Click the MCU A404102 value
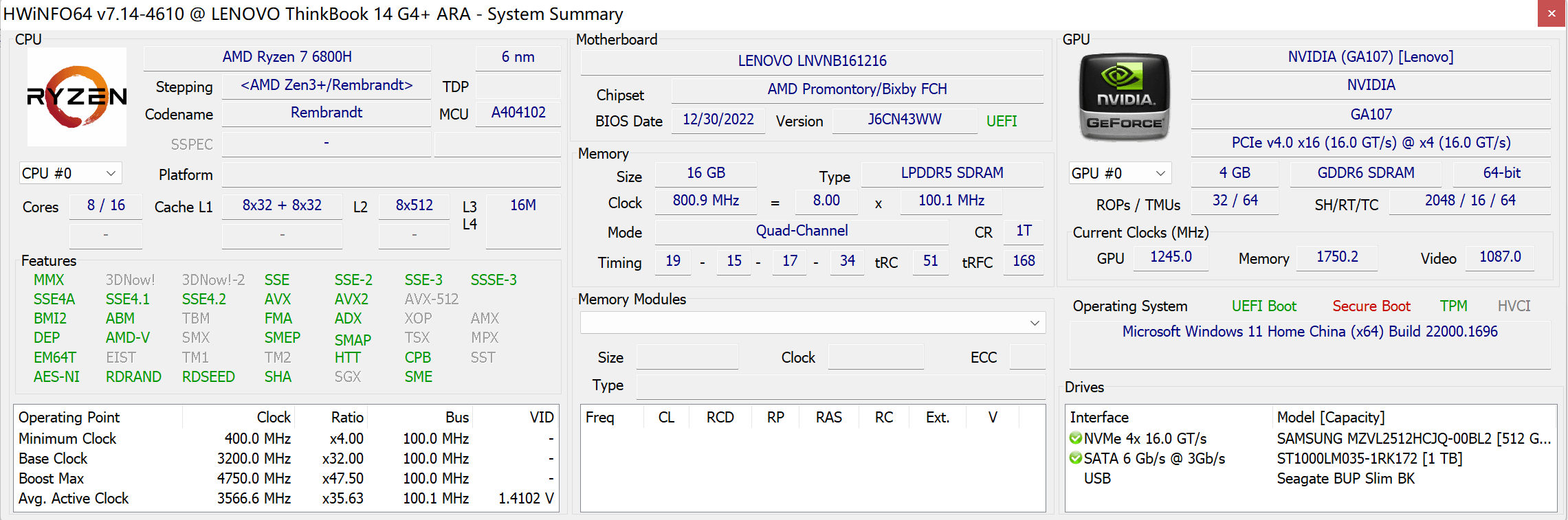Screen dimensions: 1568x520 pyautogui.click(x=518, y=113)
